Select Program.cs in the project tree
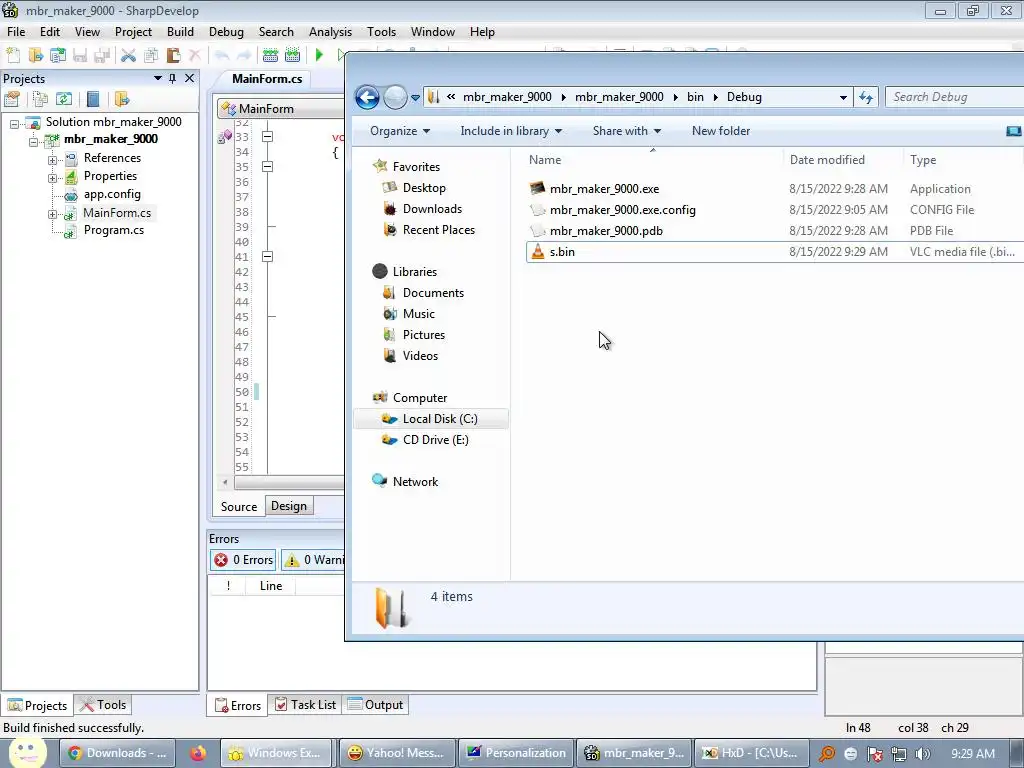Screen dimensions: 1024x768 pyautogui.click(x=113, y=231)
